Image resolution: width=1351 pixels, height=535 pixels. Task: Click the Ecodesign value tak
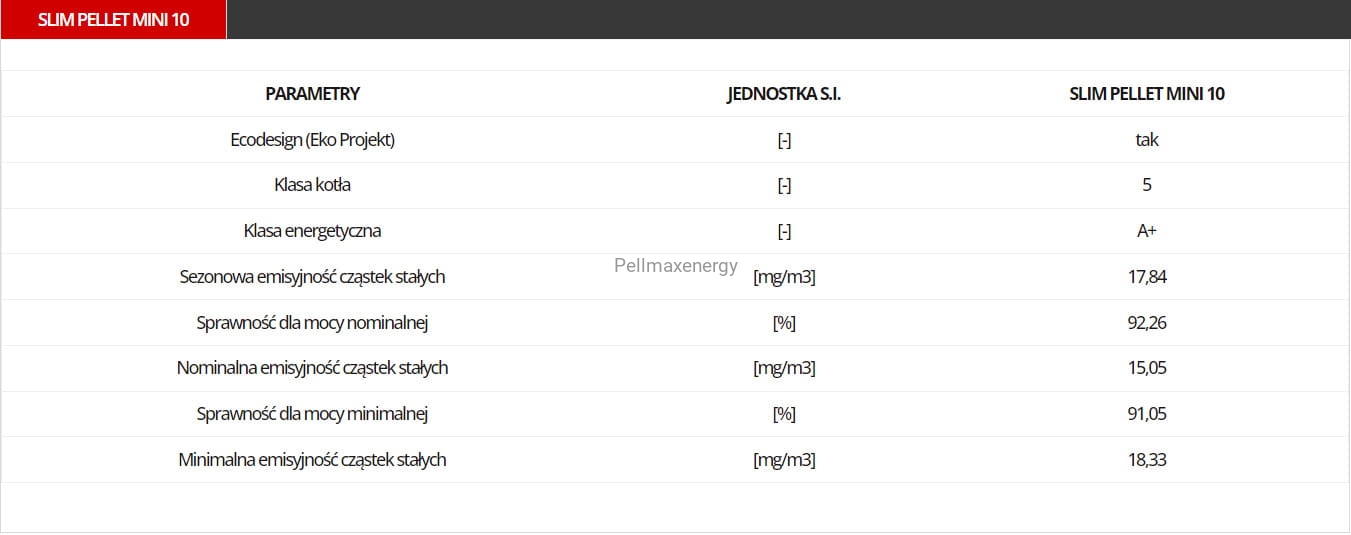point(1147,140)
